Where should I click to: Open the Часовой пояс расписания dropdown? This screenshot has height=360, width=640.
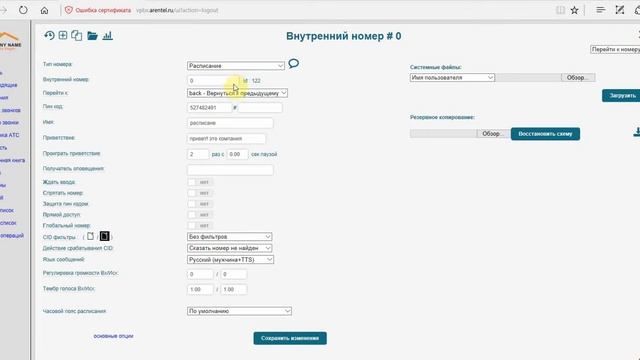coord(239,311)
